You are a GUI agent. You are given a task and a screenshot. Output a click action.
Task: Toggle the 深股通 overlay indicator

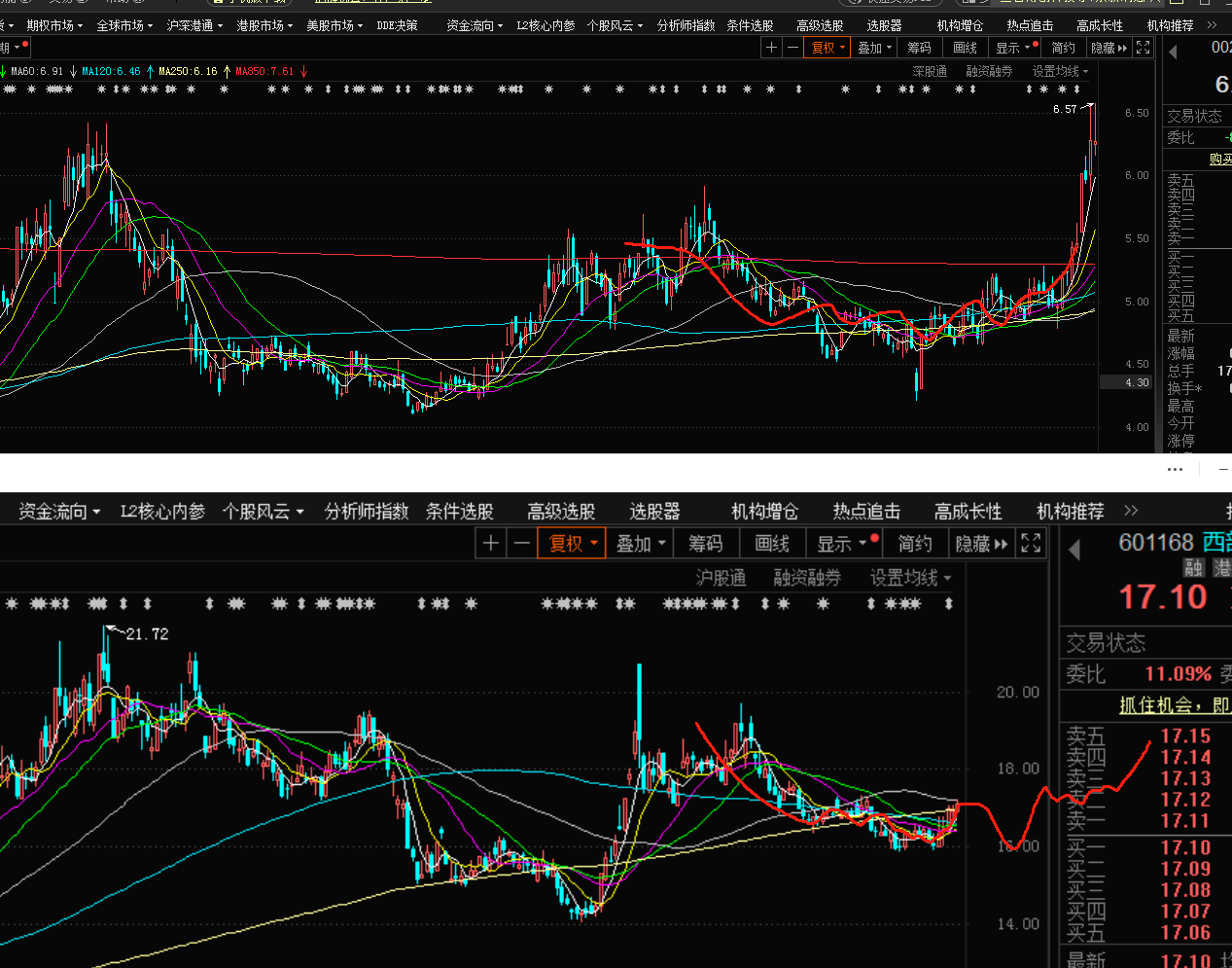tap(929, 71)
